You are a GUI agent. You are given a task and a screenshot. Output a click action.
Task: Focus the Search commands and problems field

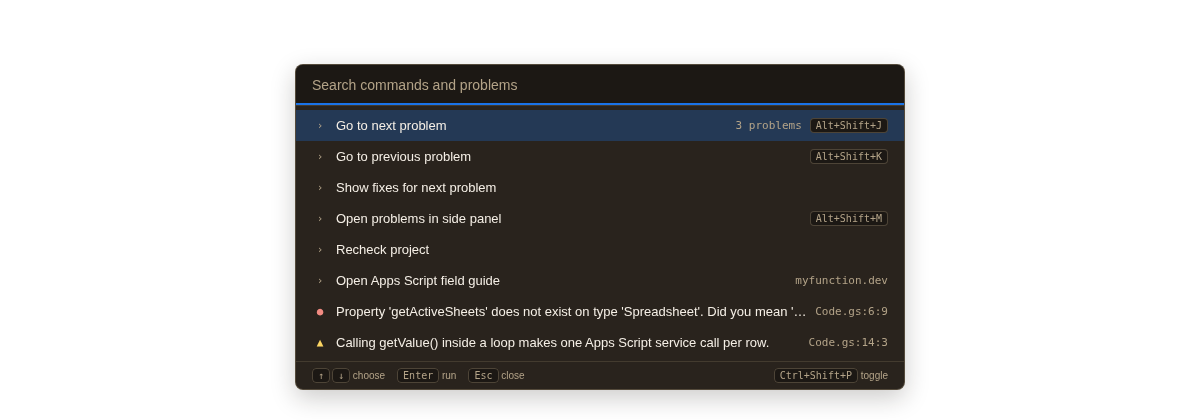[x=600, y=85]
